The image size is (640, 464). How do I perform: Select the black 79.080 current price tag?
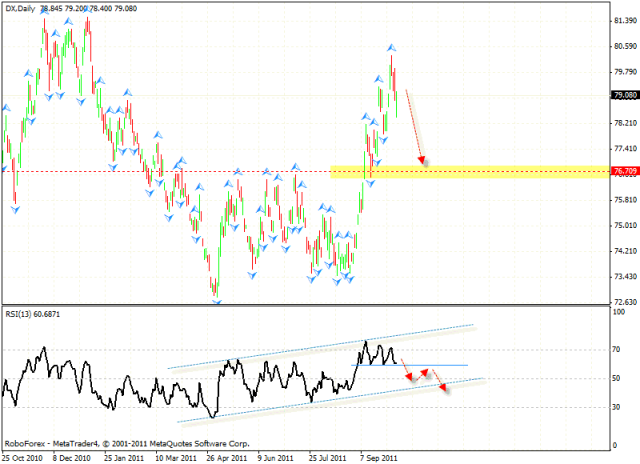pos(624,96)
